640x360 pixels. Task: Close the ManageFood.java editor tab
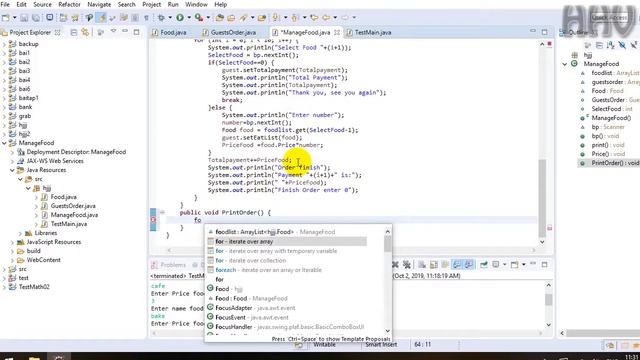coord(337,32)
